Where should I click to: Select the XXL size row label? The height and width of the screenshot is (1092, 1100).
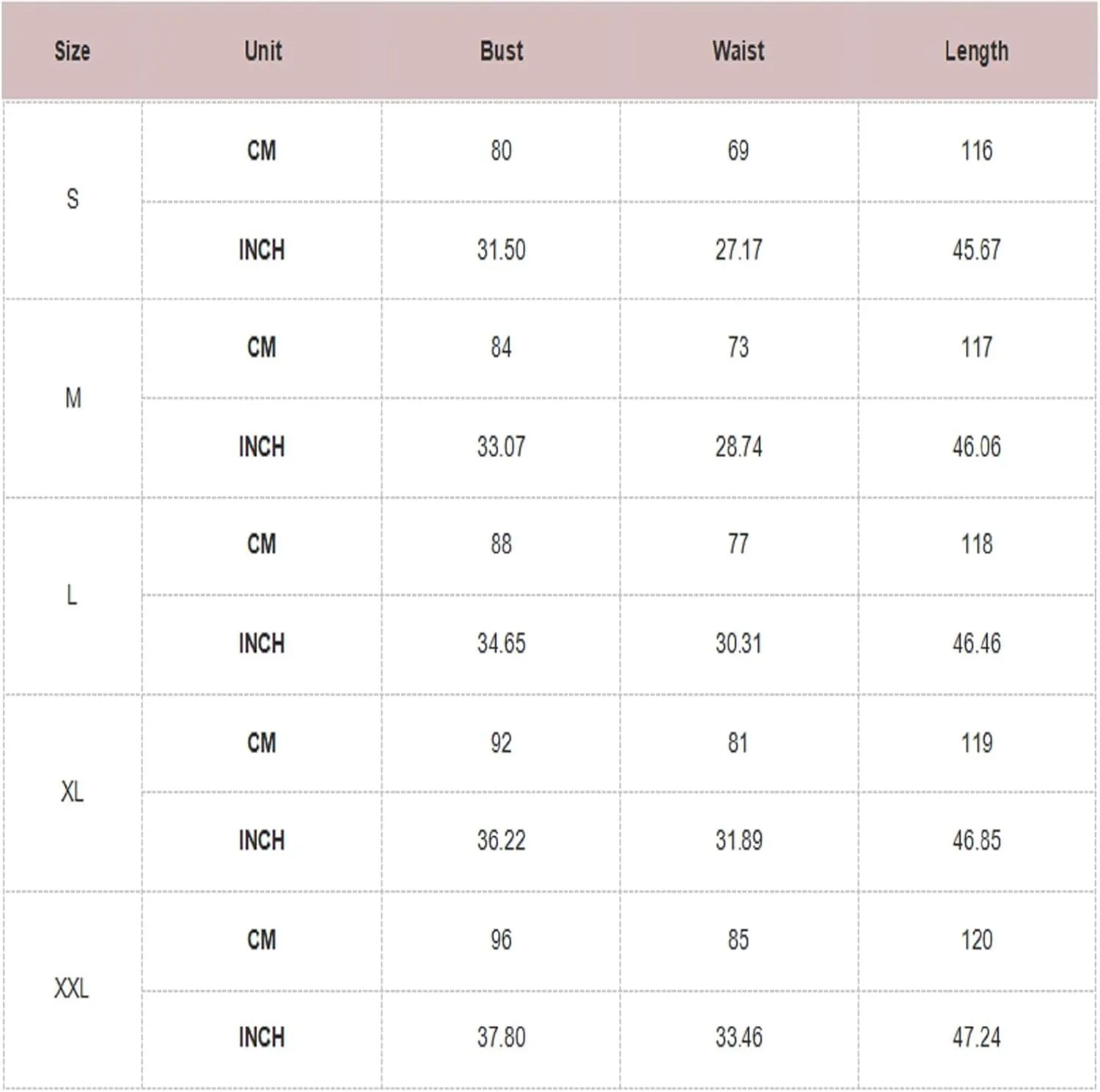click(71, 989)
